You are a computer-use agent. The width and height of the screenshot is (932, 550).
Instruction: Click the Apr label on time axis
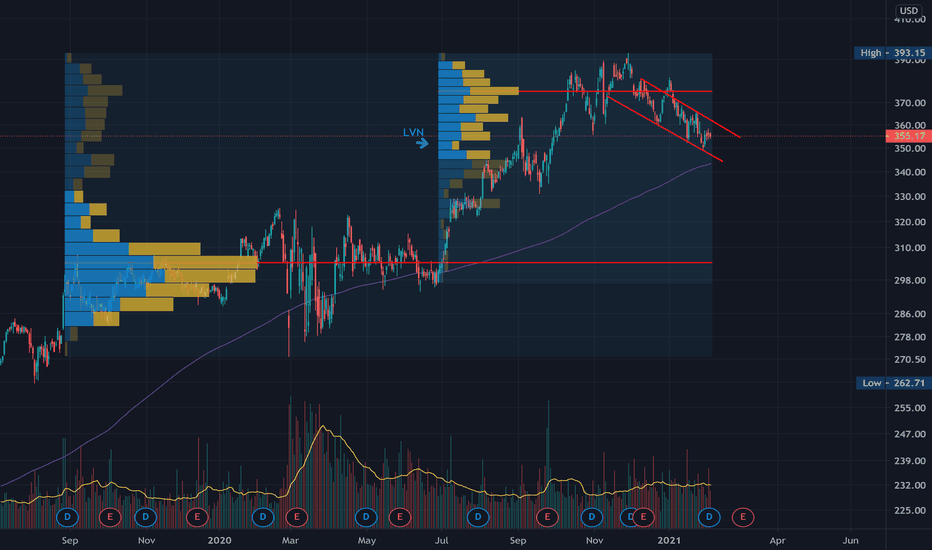[777, 540]
